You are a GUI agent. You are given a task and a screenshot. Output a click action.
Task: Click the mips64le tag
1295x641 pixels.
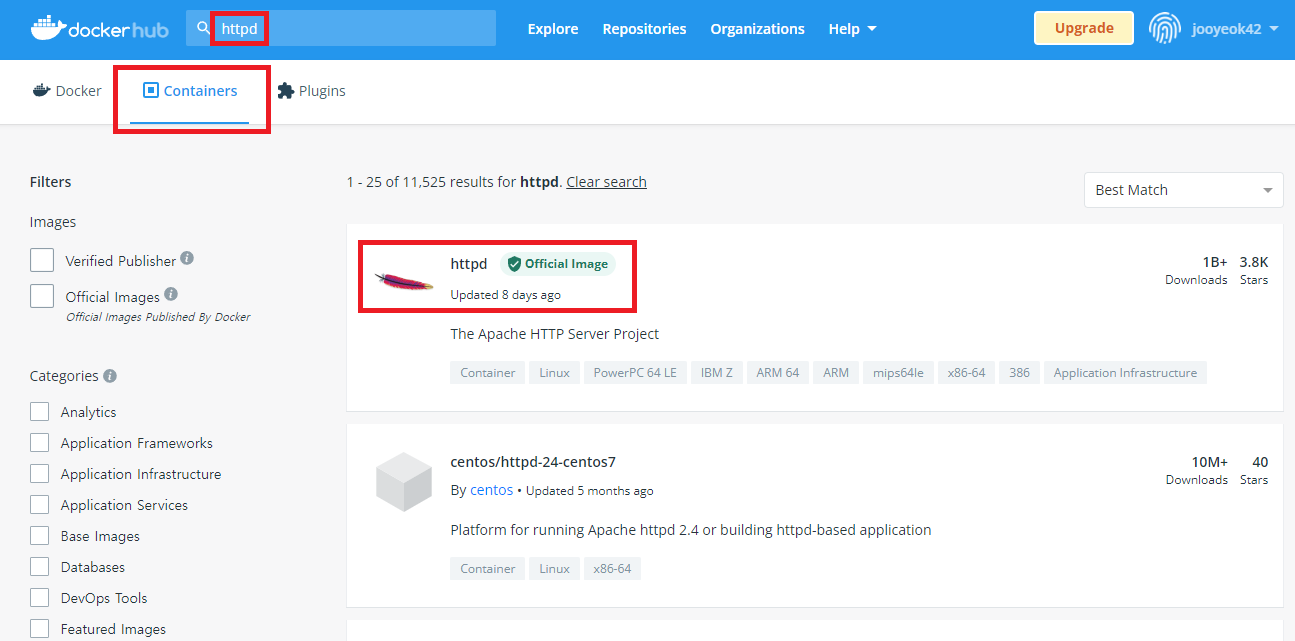[x=898, y=373]
